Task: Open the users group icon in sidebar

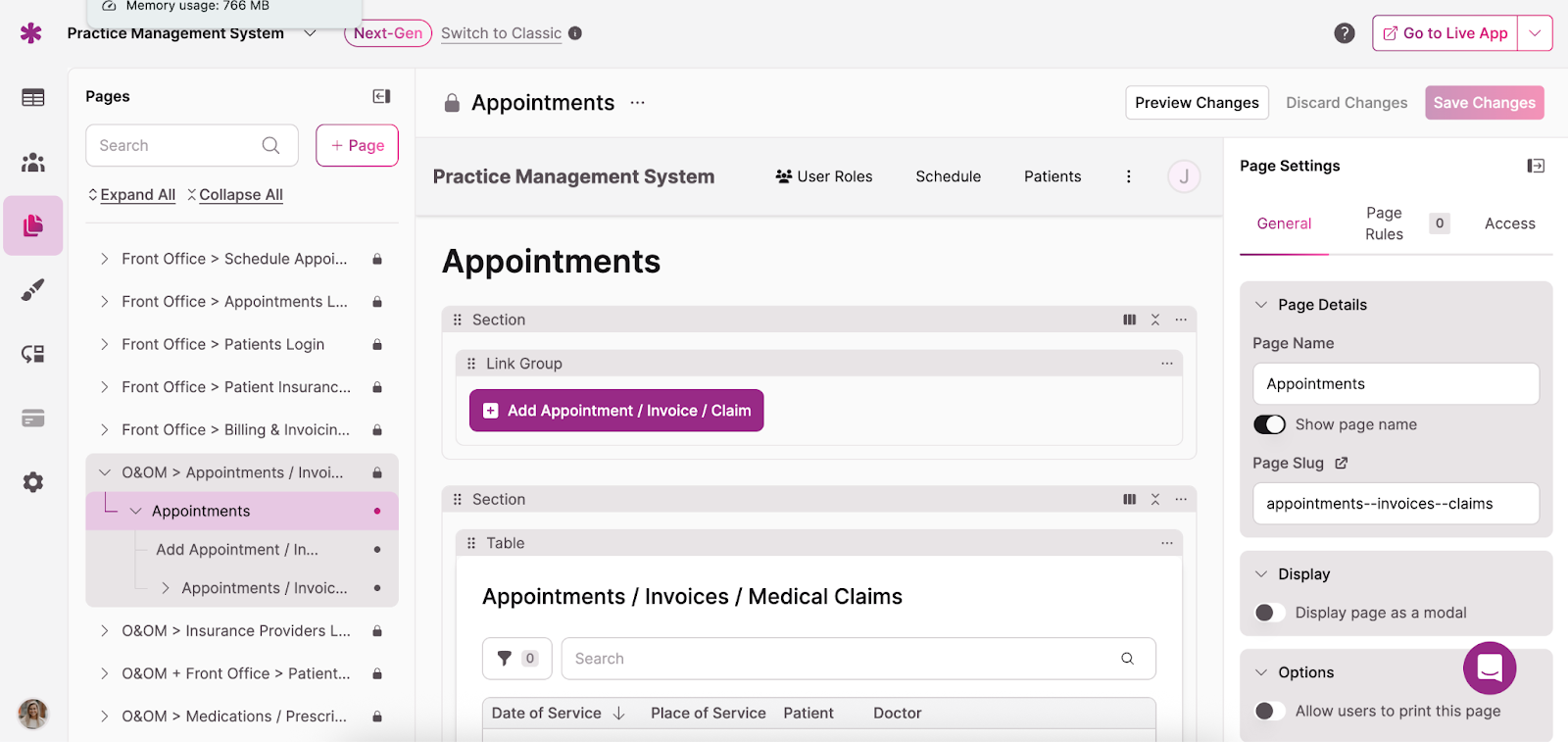Action: pyautogui.click(x=33, y=162)
